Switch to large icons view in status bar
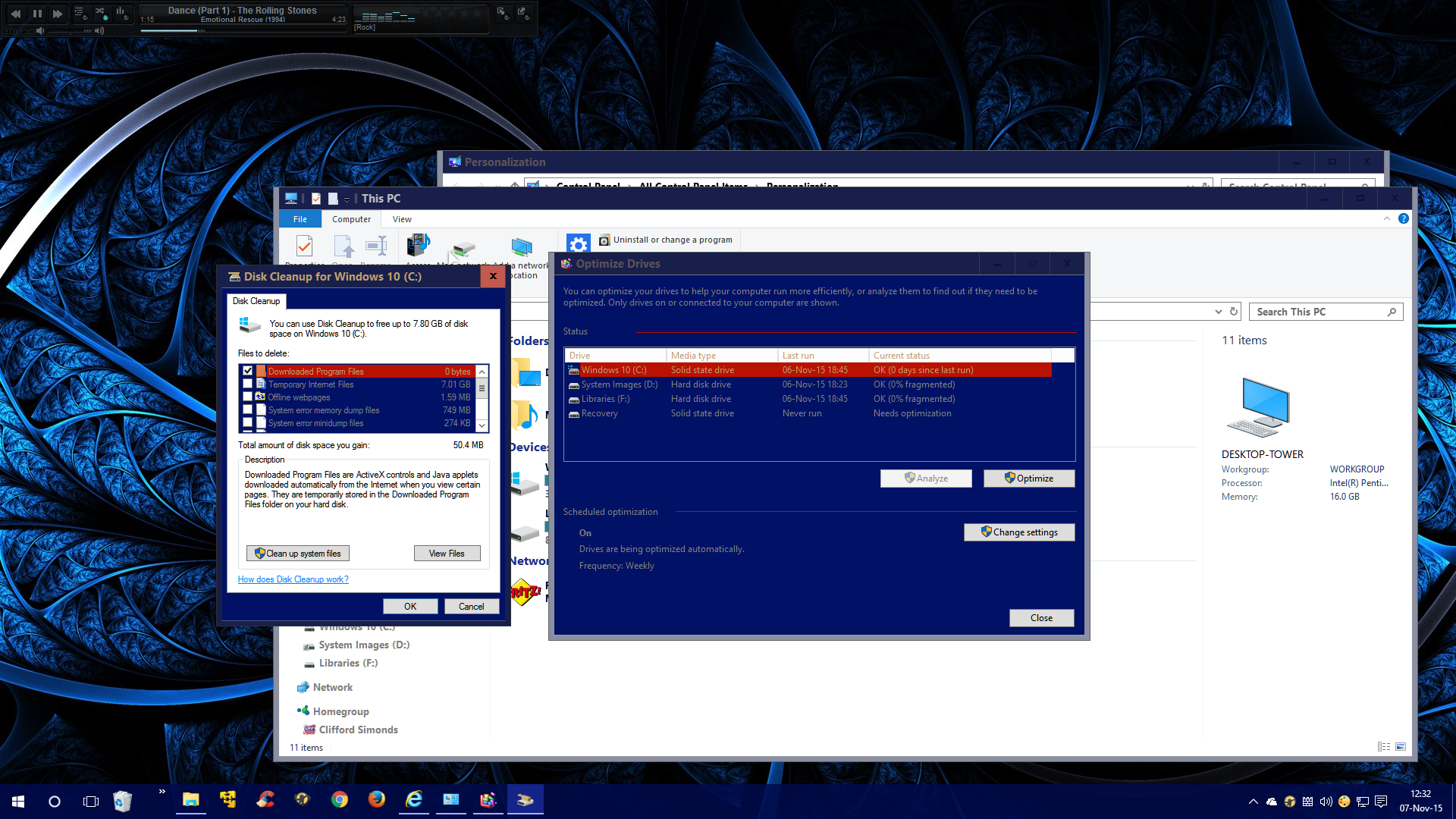Image resolution: width=1456 pixels, height=819 pixels. (x=1401, y=747)
